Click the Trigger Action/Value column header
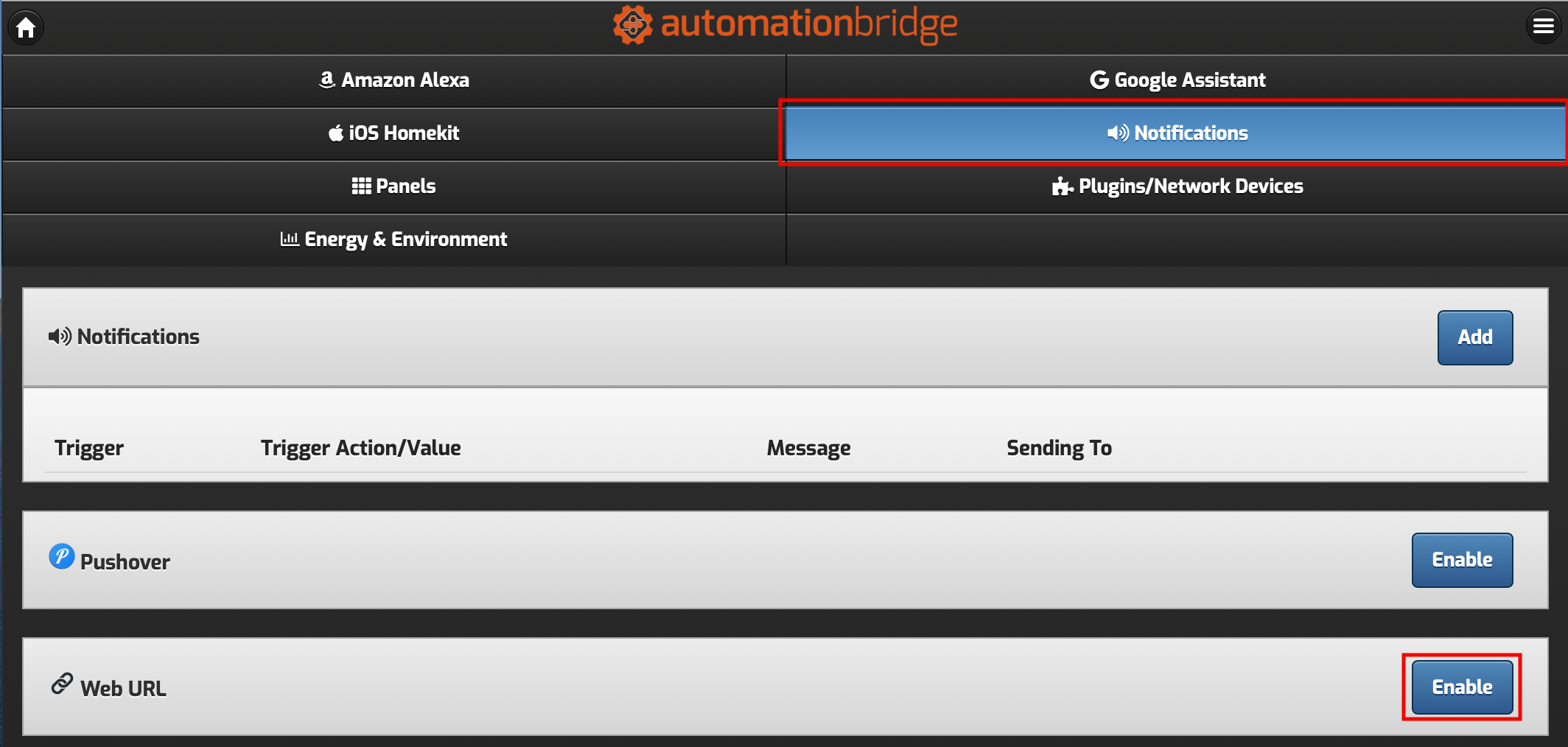This screenshot has width=1568, height=747. point(360,448)
